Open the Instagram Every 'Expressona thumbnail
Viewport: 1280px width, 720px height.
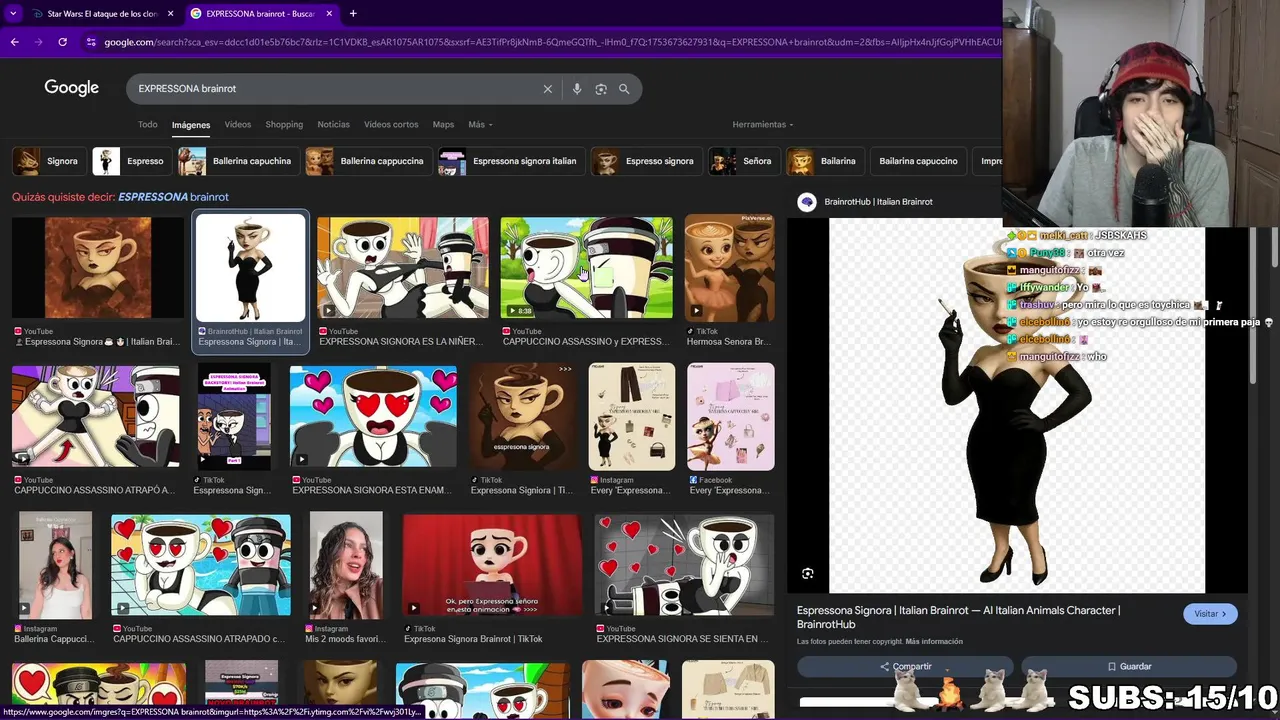pos(632,416)
